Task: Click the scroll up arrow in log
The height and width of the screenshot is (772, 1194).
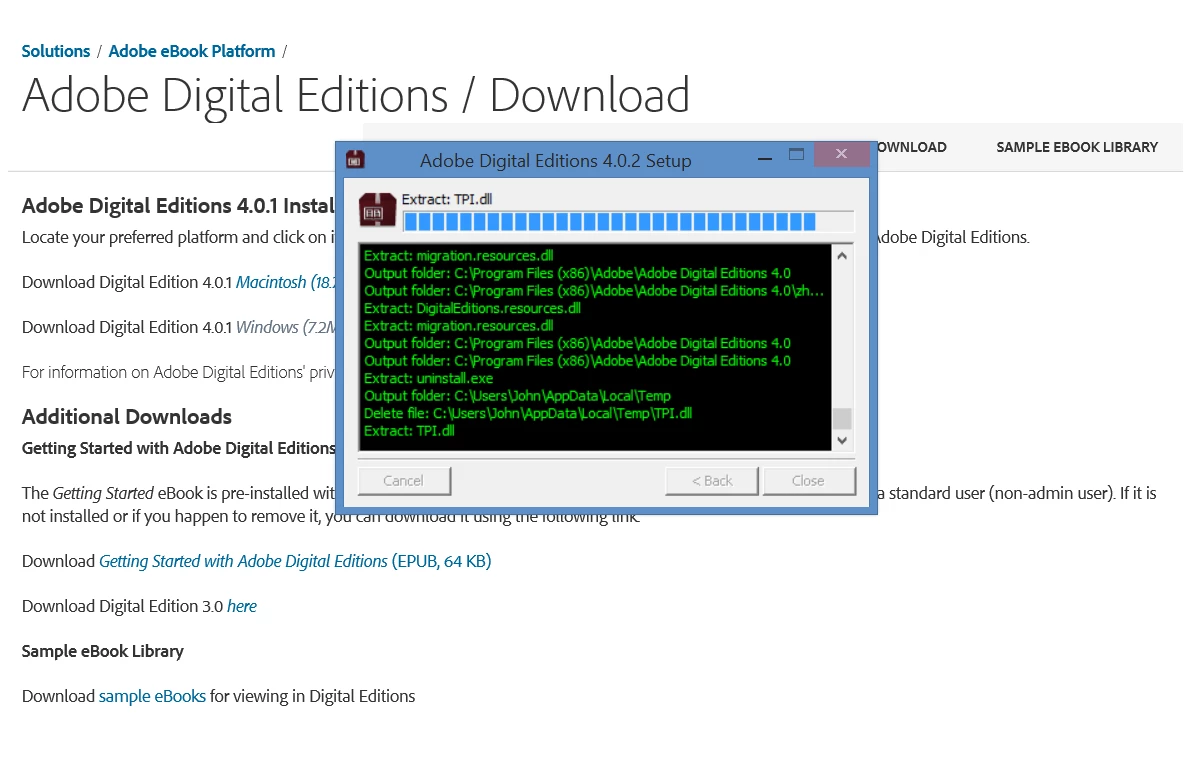Action: [842, 256]
